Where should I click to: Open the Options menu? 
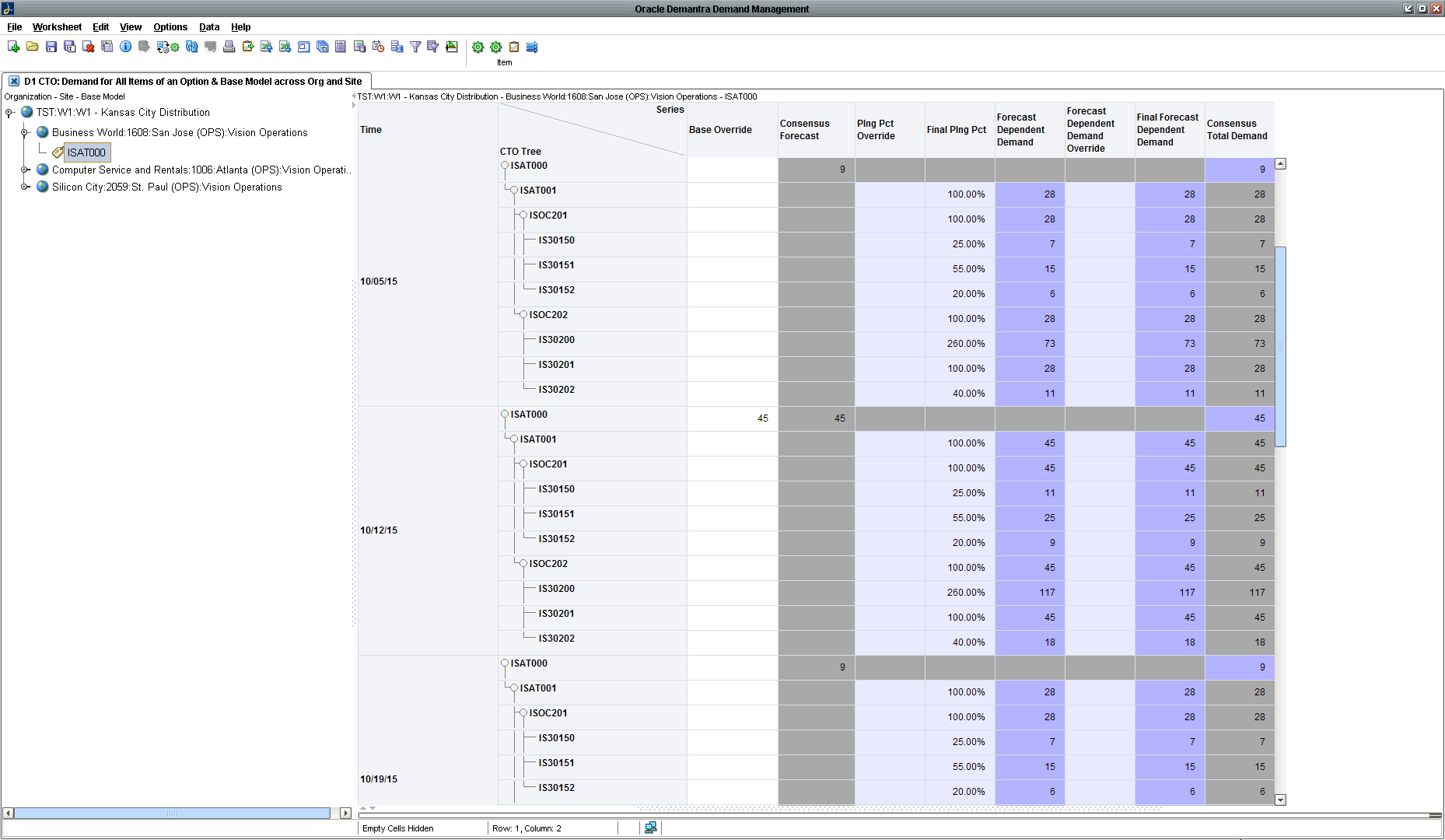170,26
